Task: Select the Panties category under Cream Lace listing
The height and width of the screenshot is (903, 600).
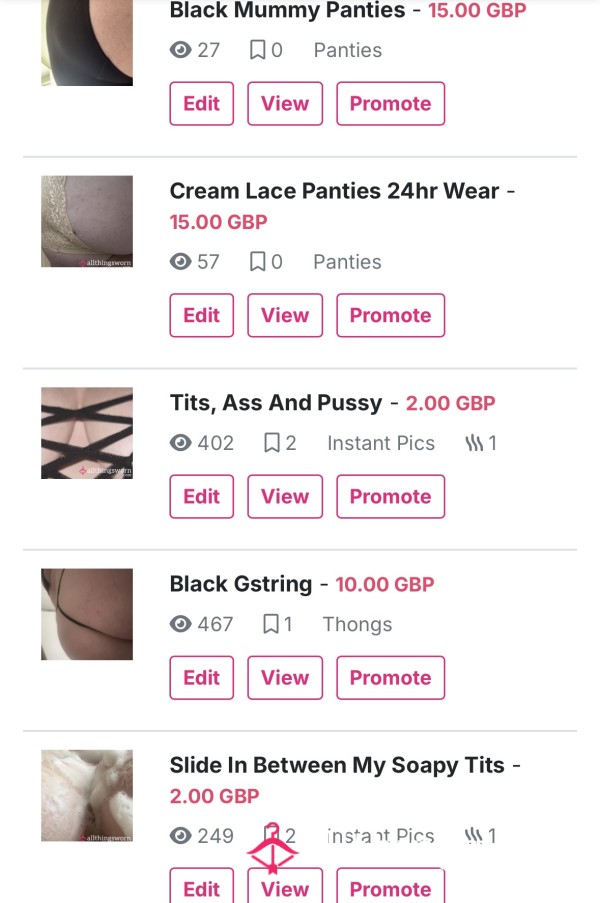Action: coord(347,262)
